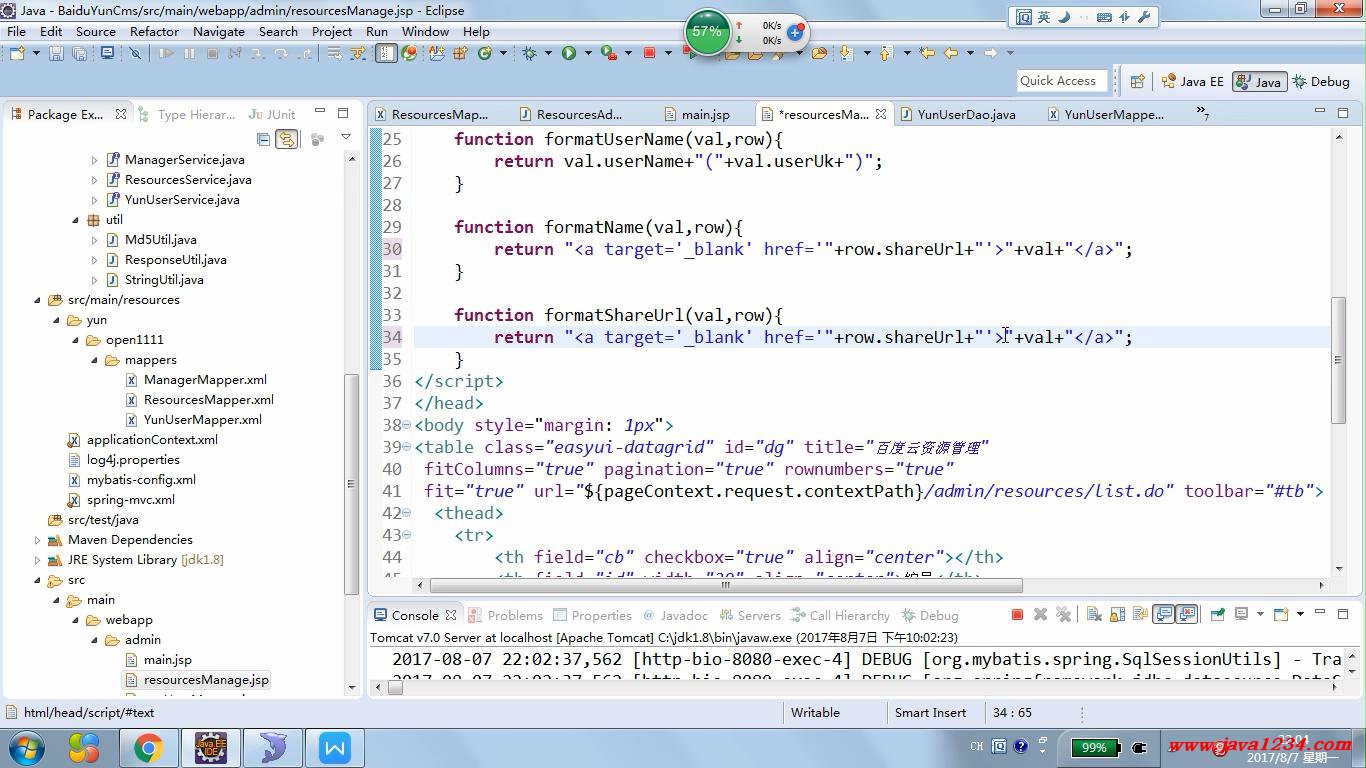
Task: Minimize the Package Explorer panel
Action: 320,112
